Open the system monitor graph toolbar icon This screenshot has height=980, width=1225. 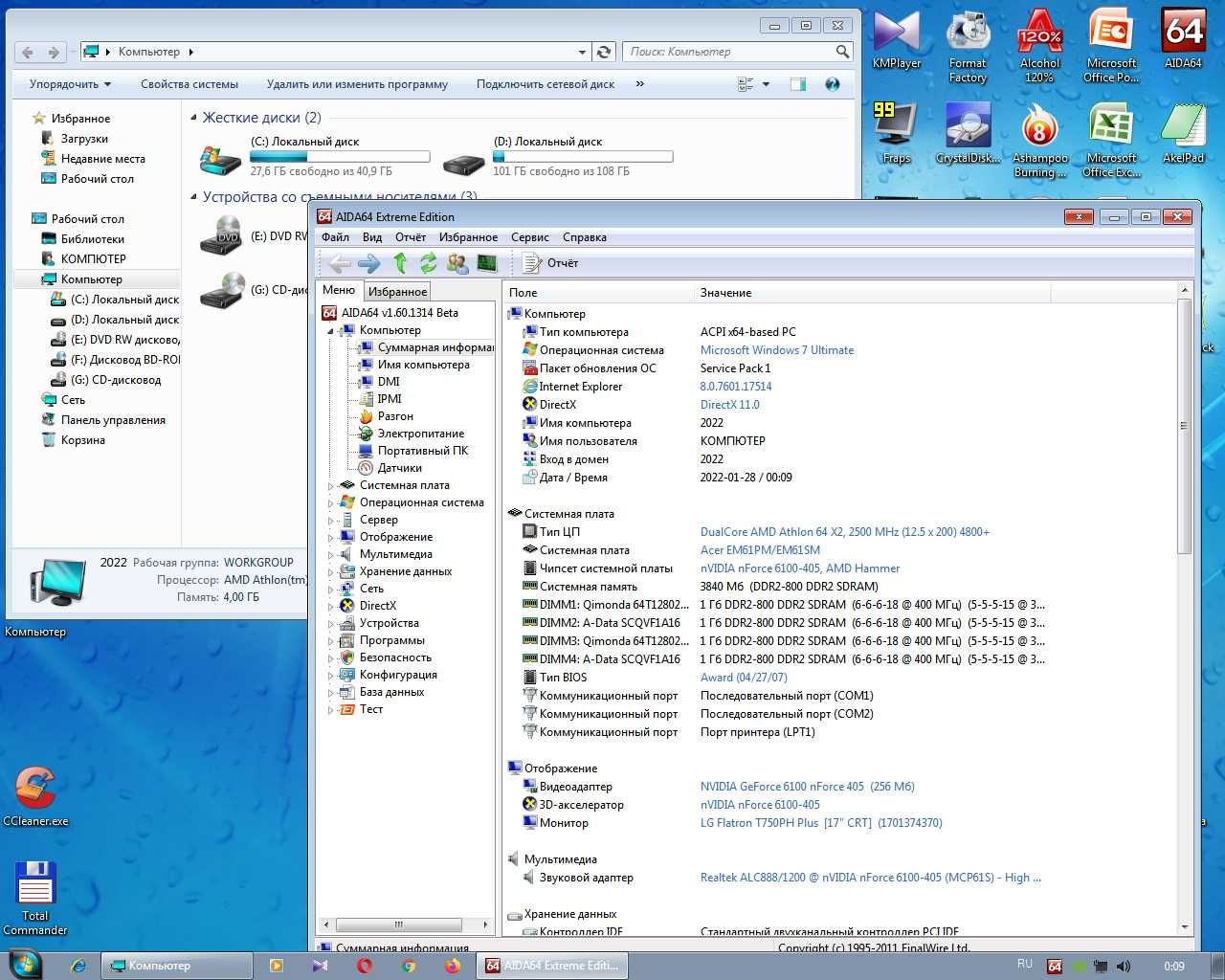tap(487, 262)
